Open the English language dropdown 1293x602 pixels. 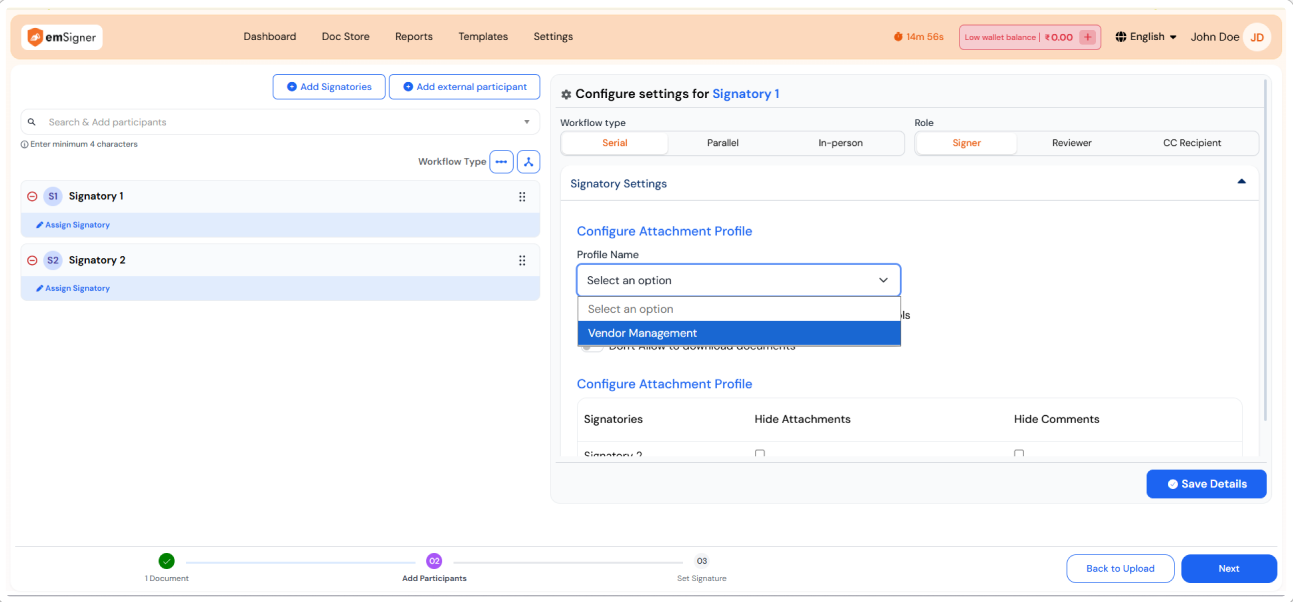pos(1146,37)
